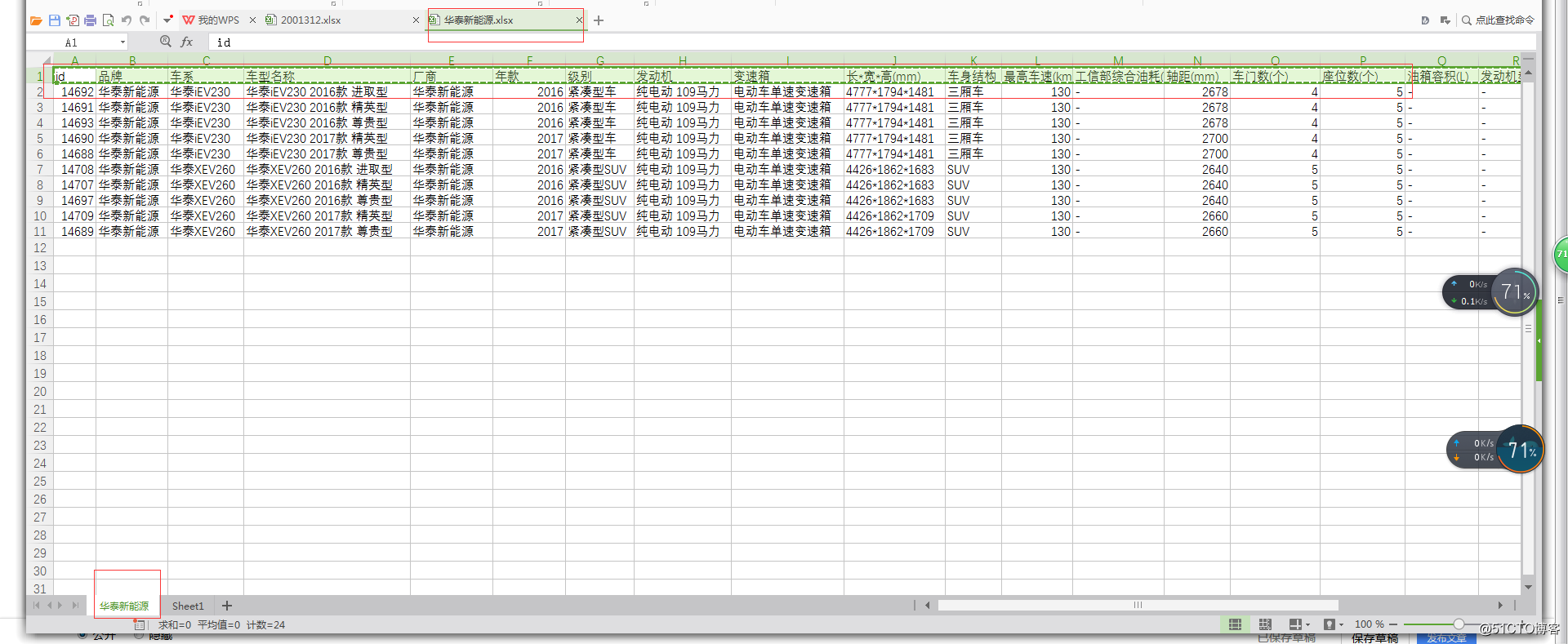
Task: Click cell with id 14692
Action: [x=74, y=92]
